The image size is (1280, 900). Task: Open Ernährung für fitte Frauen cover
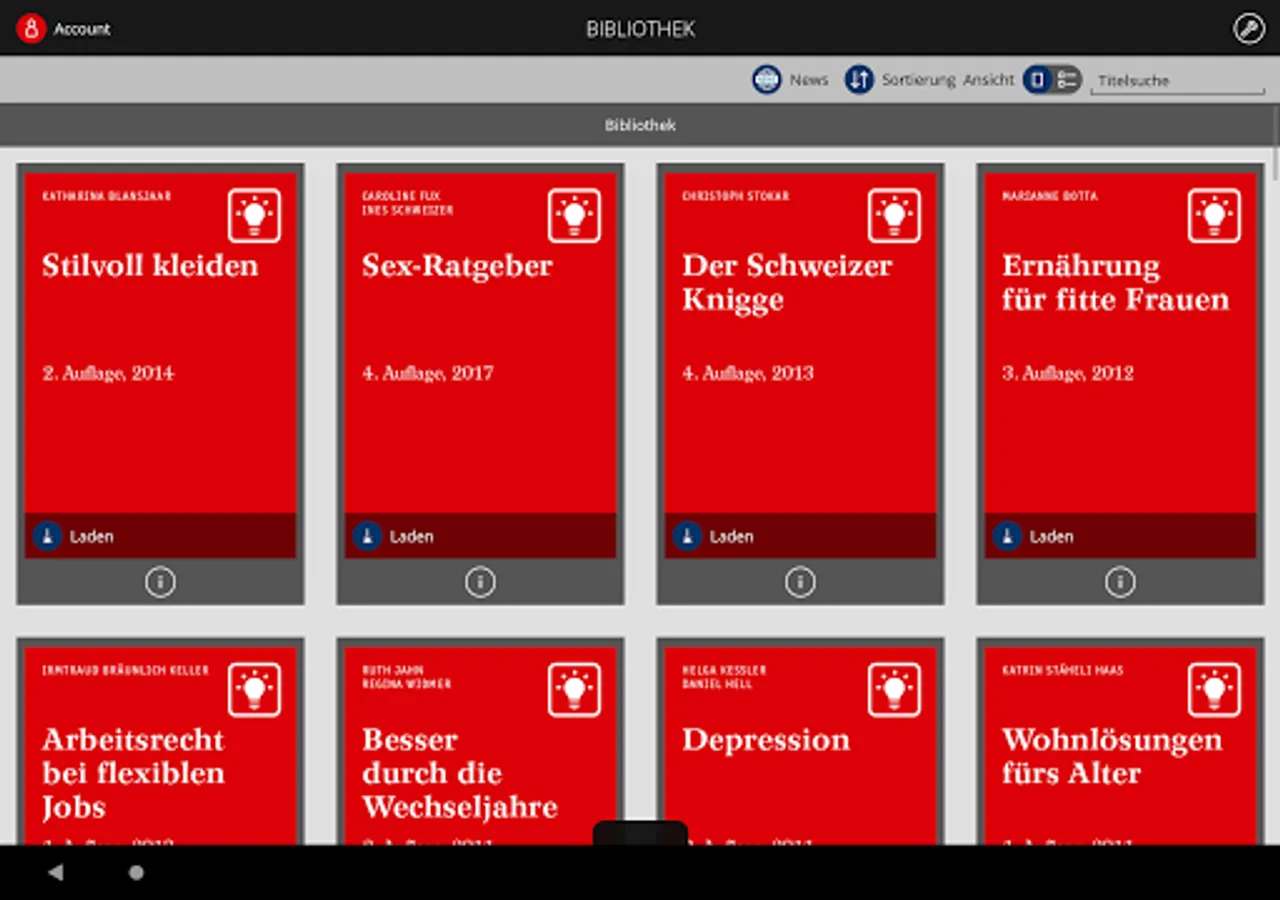pos(1120,343)
